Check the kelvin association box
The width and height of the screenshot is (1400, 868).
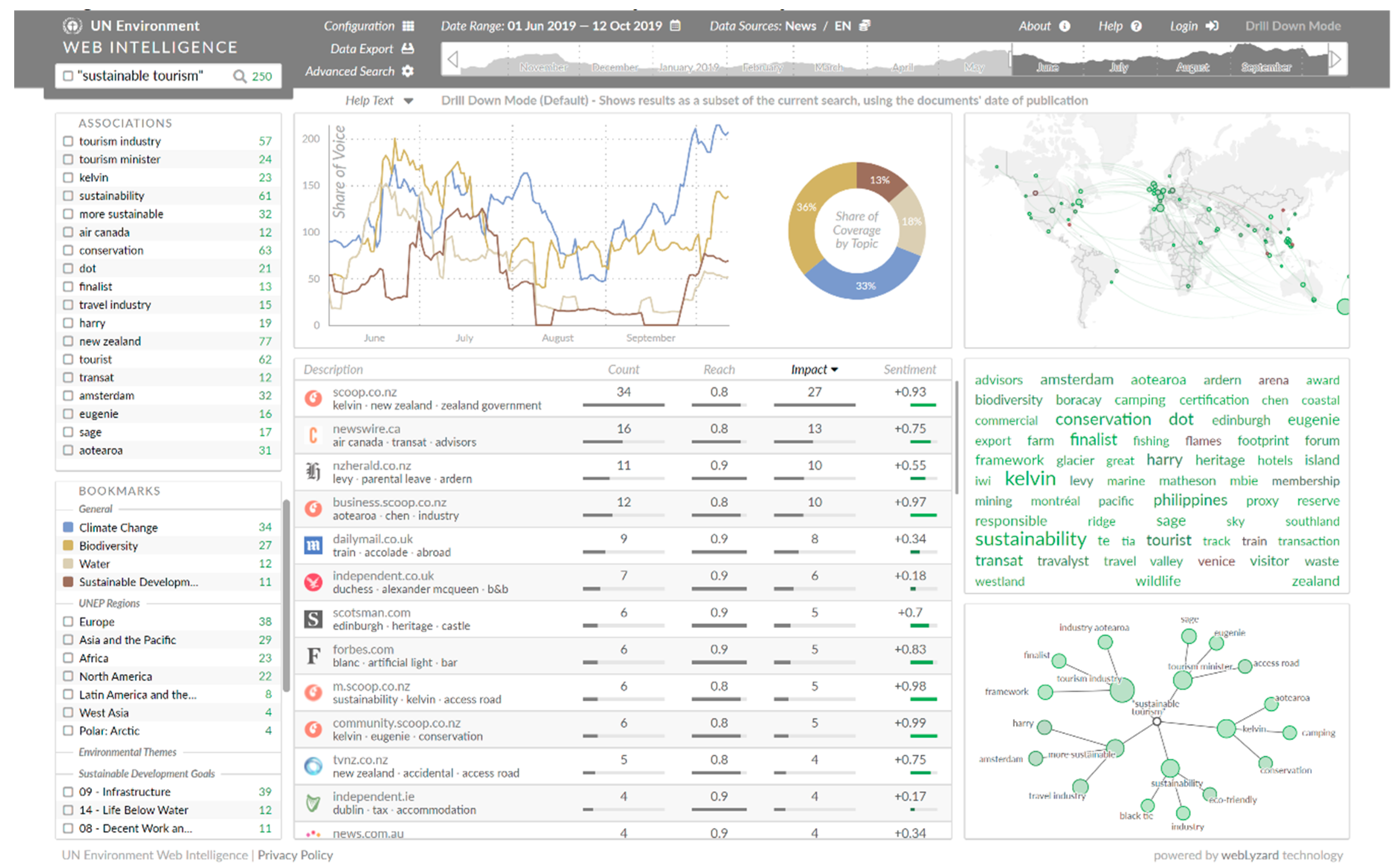(68, 177)
